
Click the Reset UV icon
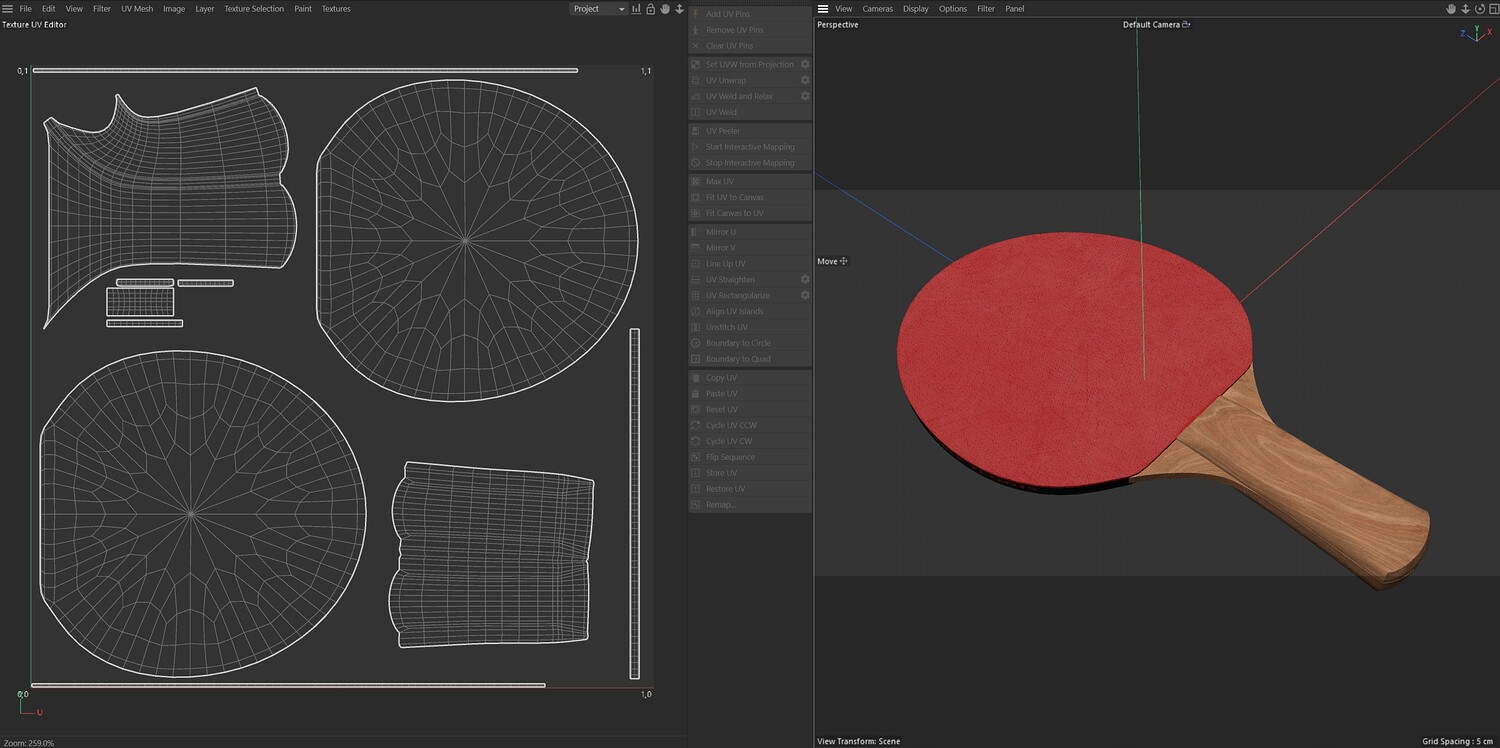pyautogui.click(x=696, y=410)
